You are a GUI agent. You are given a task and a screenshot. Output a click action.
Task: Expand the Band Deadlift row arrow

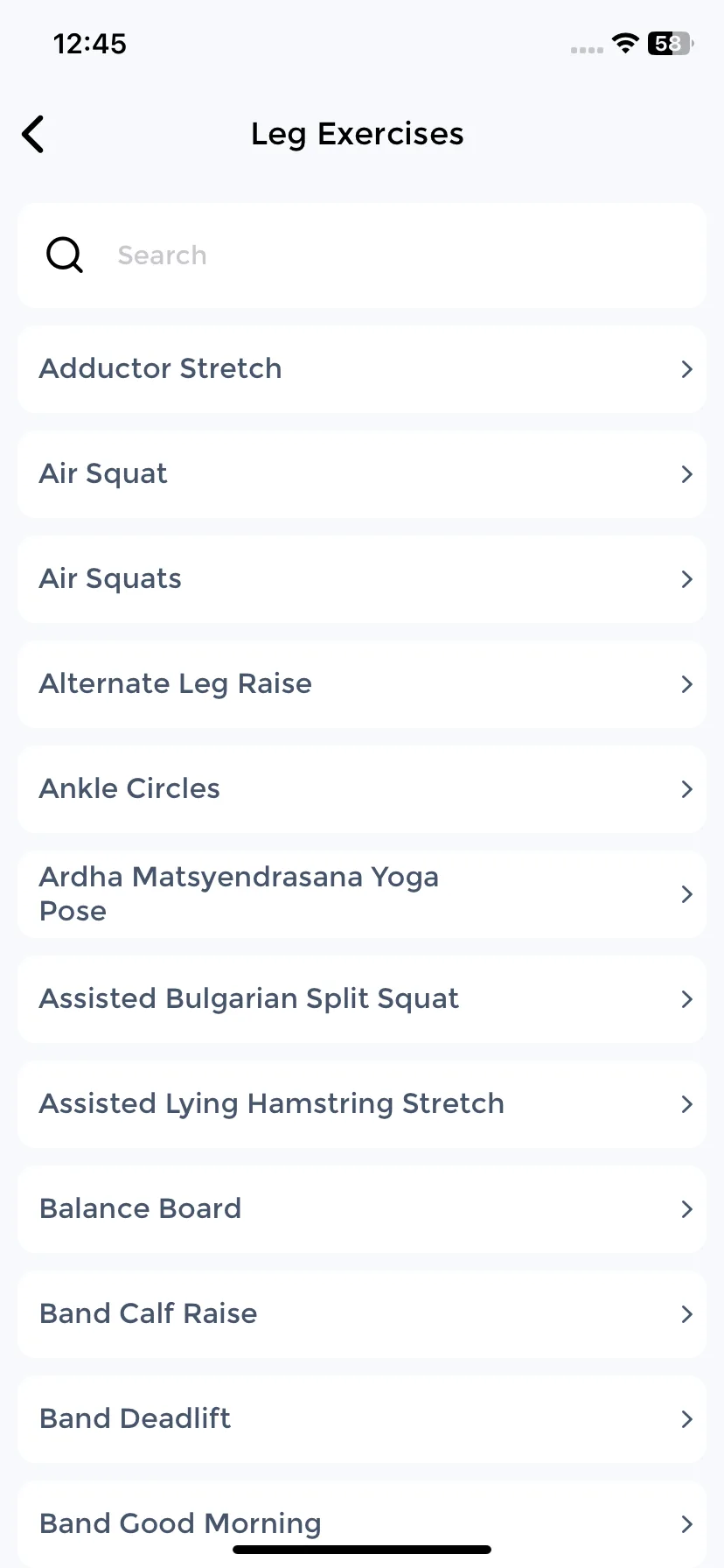(x=686, y=1419)
